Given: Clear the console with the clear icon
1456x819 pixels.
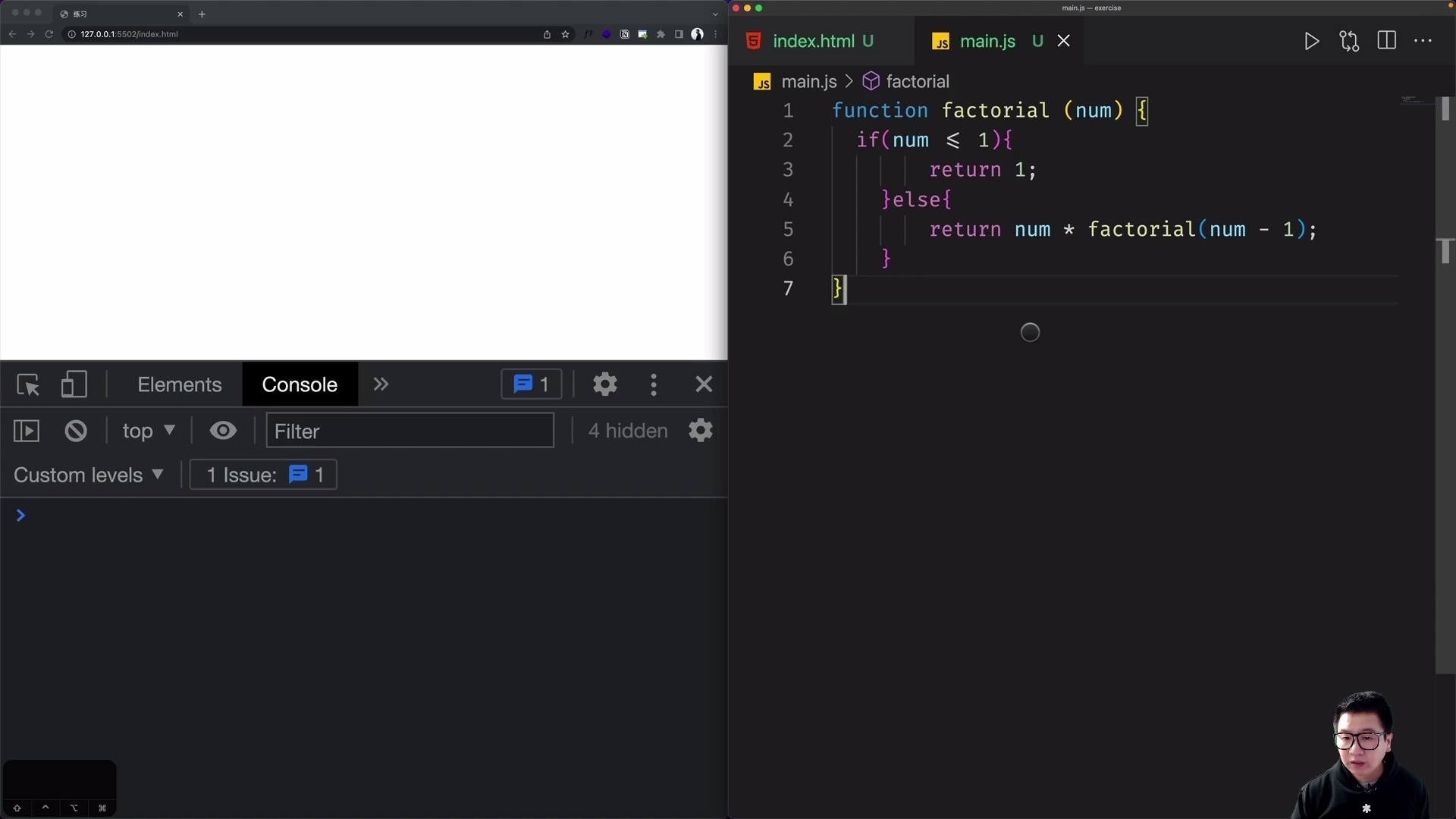Looking at the screenshot, I should tap(75, 430).
